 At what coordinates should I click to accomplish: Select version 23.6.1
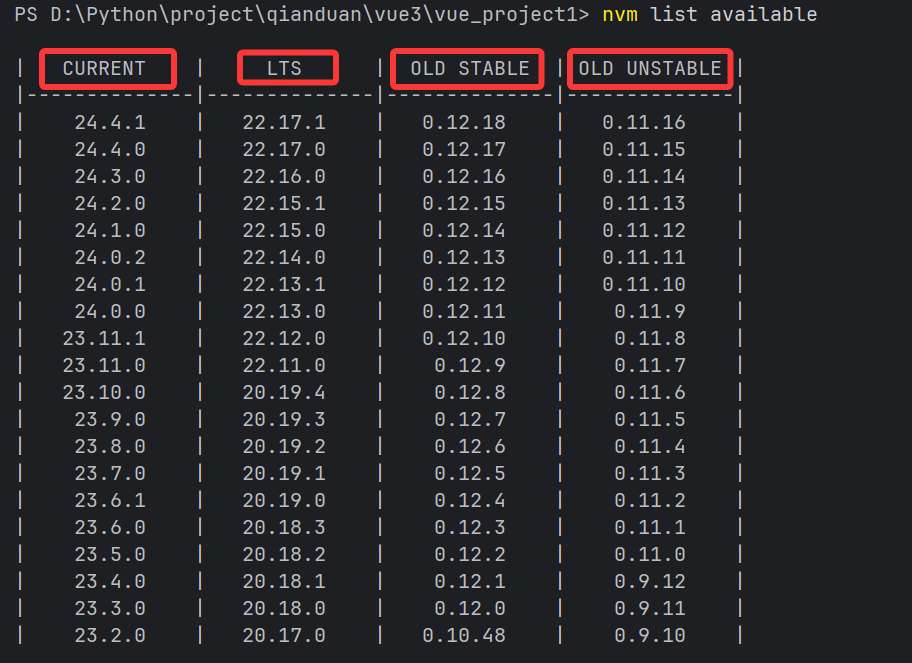click(110, 500)
